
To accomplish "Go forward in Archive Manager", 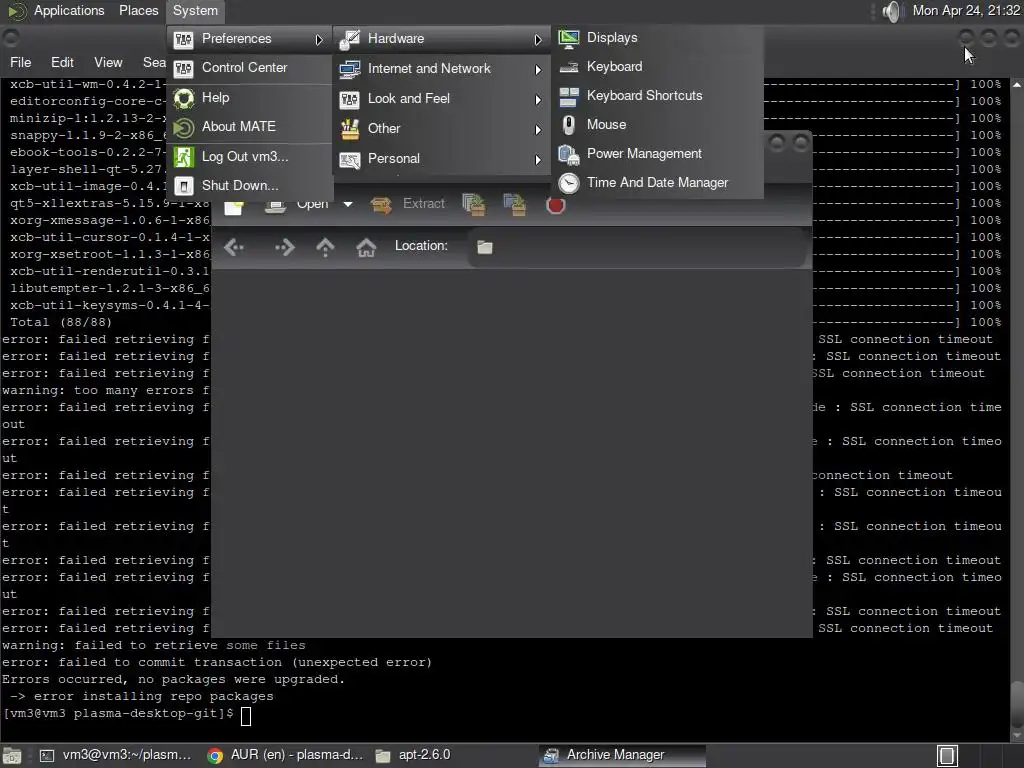I will (x=285, y=248).
